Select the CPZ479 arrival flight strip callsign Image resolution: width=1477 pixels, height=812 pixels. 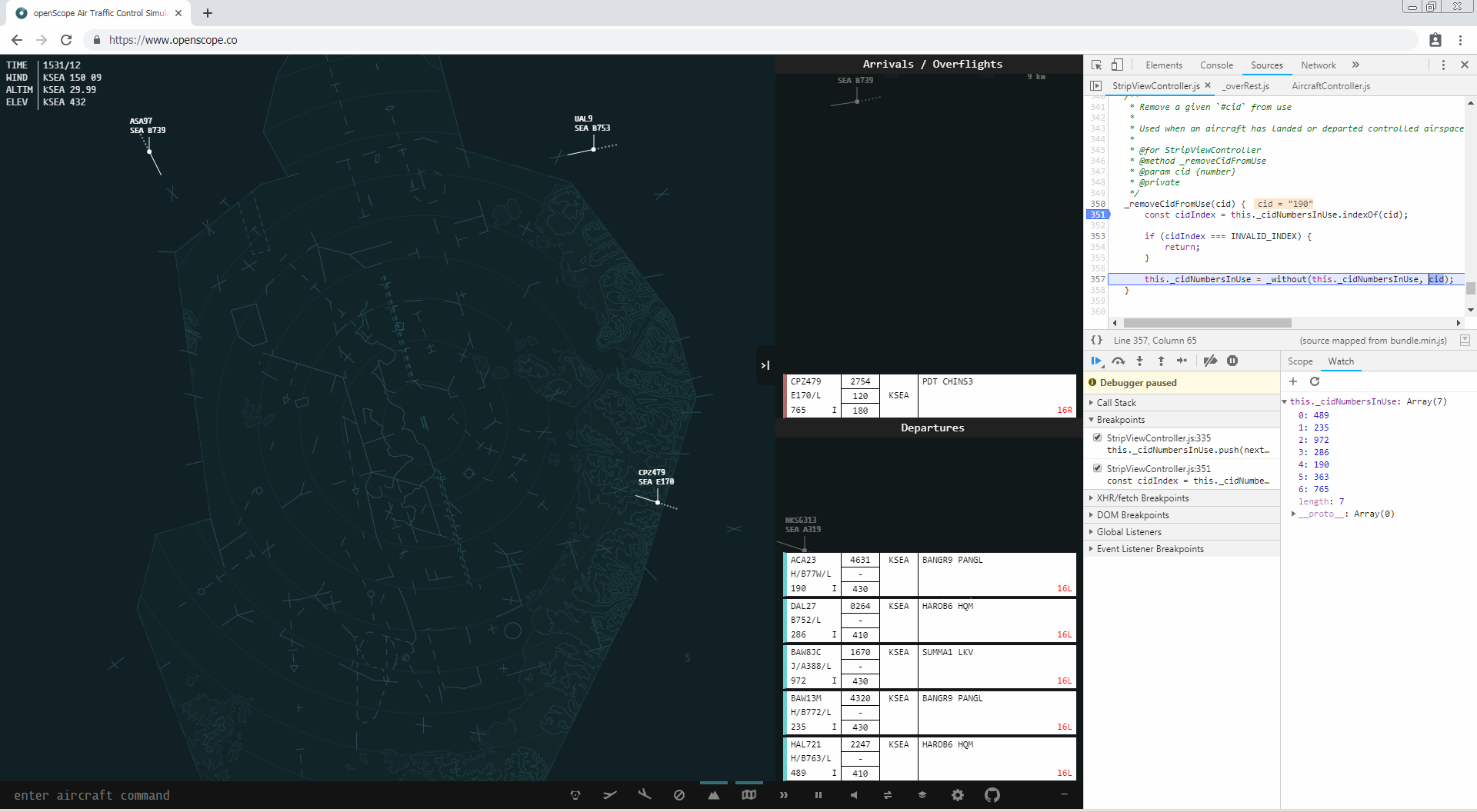tap(806, 381)
